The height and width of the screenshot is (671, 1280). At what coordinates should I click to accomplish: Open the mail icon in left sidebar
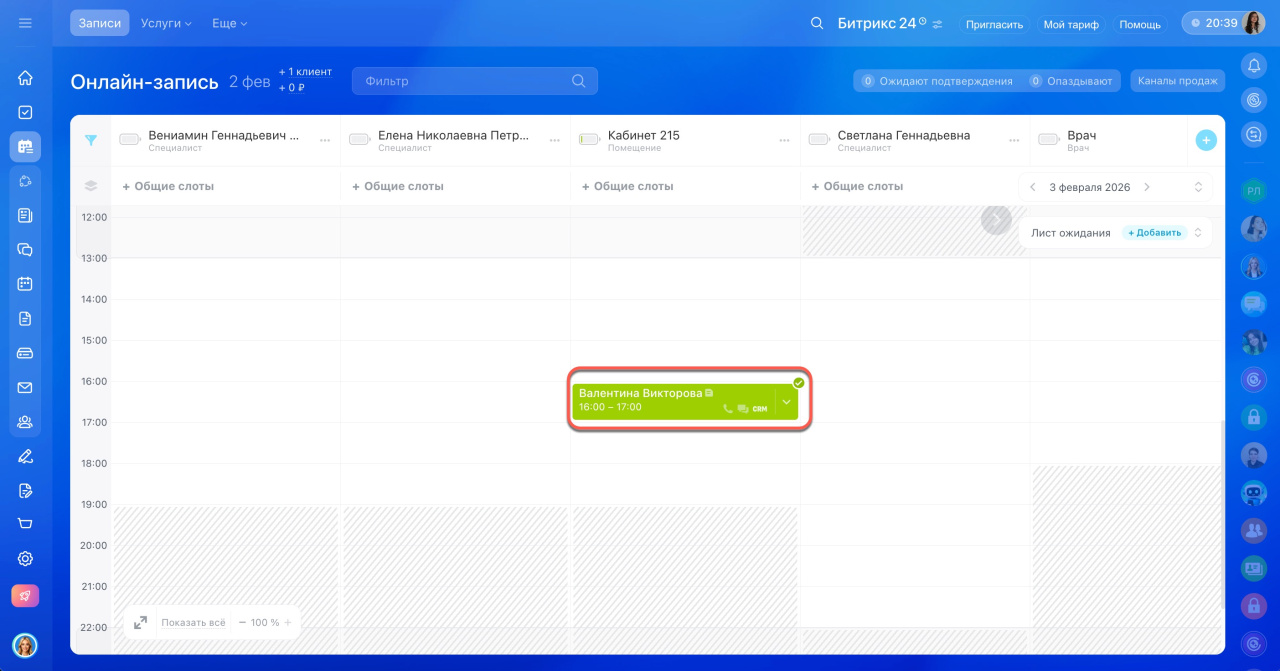coord(25,388)
